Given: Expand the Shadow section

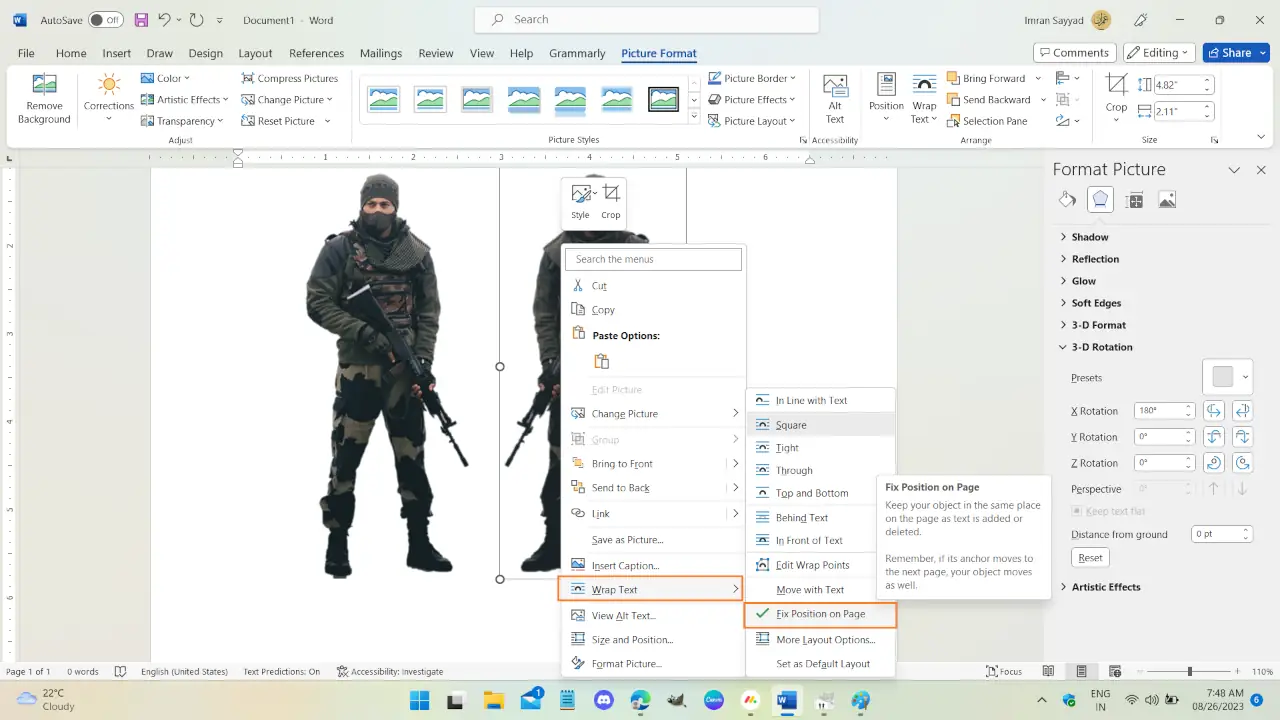Looking at the screenshot, I should coord(1090,237).
